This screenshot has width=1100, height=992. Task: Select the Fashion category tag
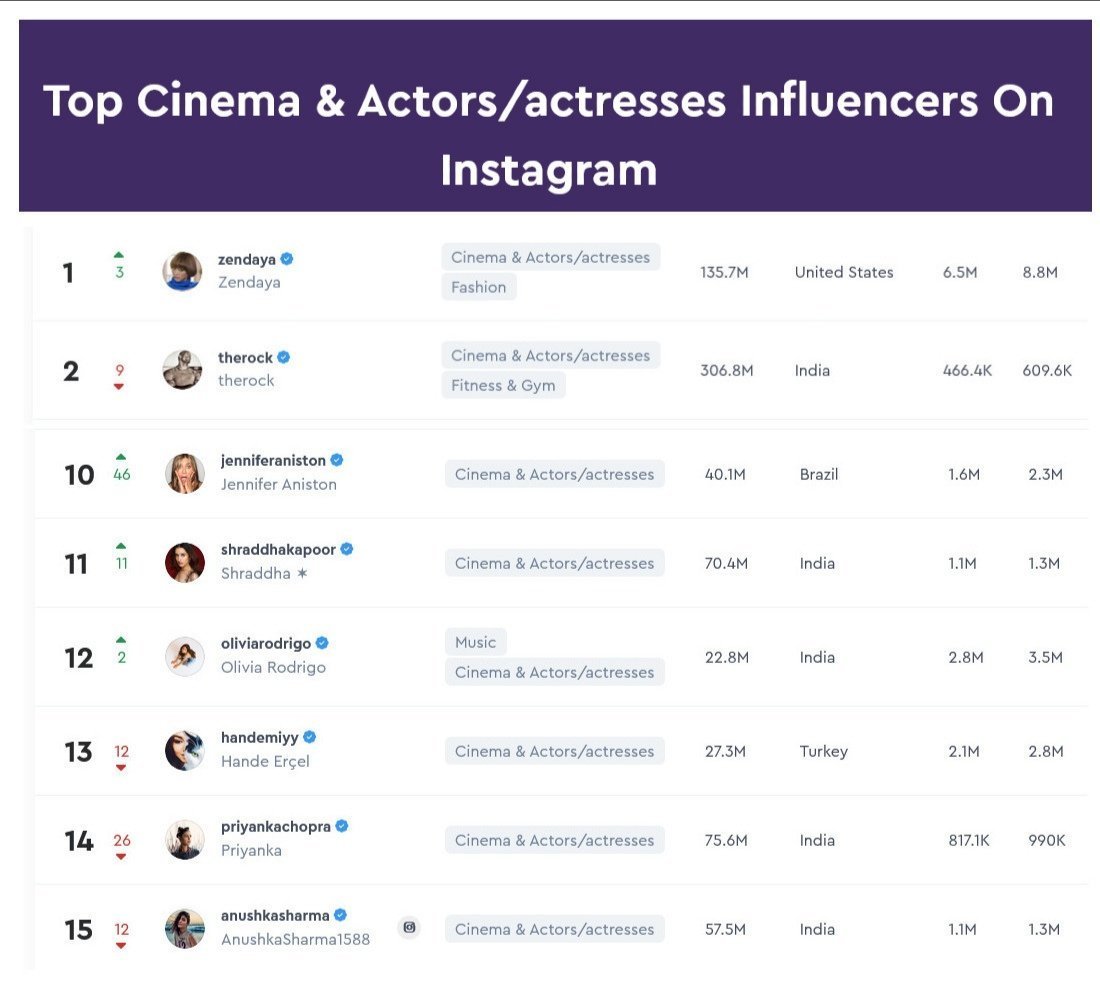(478, 287)
